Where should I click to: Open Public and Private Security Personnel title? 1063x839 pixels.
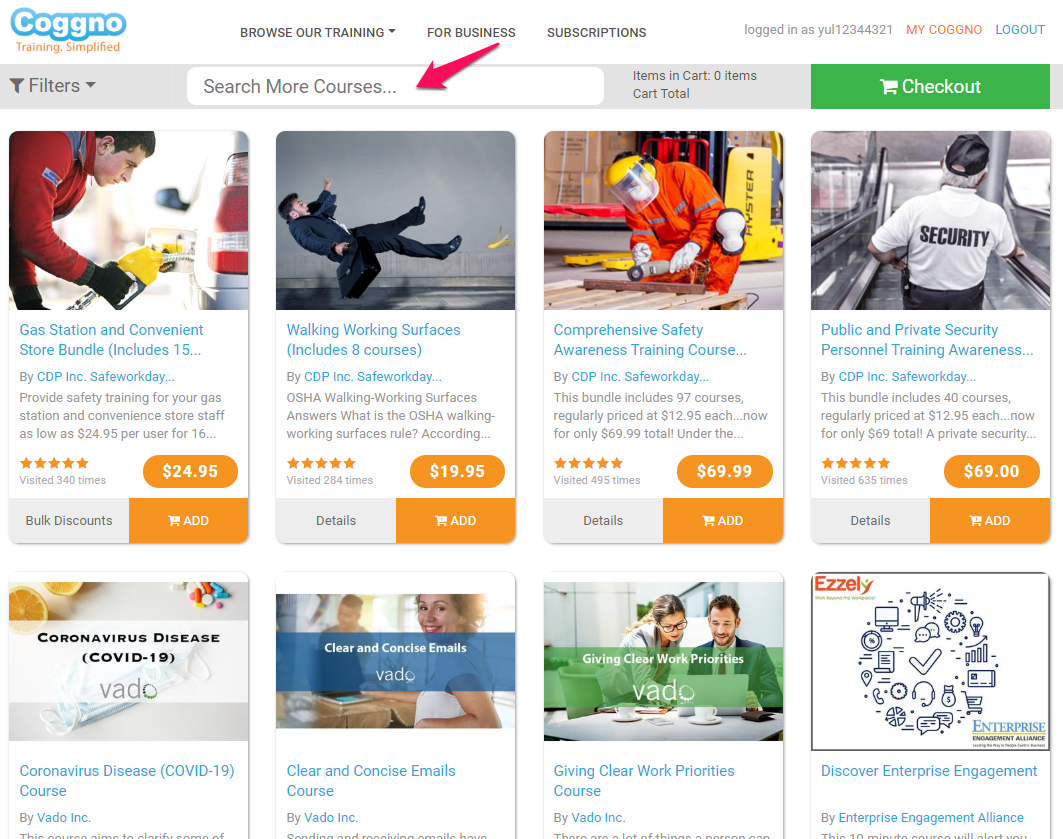(x=927, y=340)
